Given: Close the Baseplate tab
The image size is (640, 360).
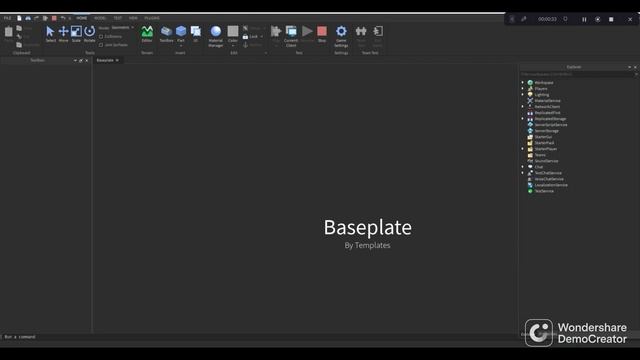Looking at the screenshot, I should pos(117,60).
